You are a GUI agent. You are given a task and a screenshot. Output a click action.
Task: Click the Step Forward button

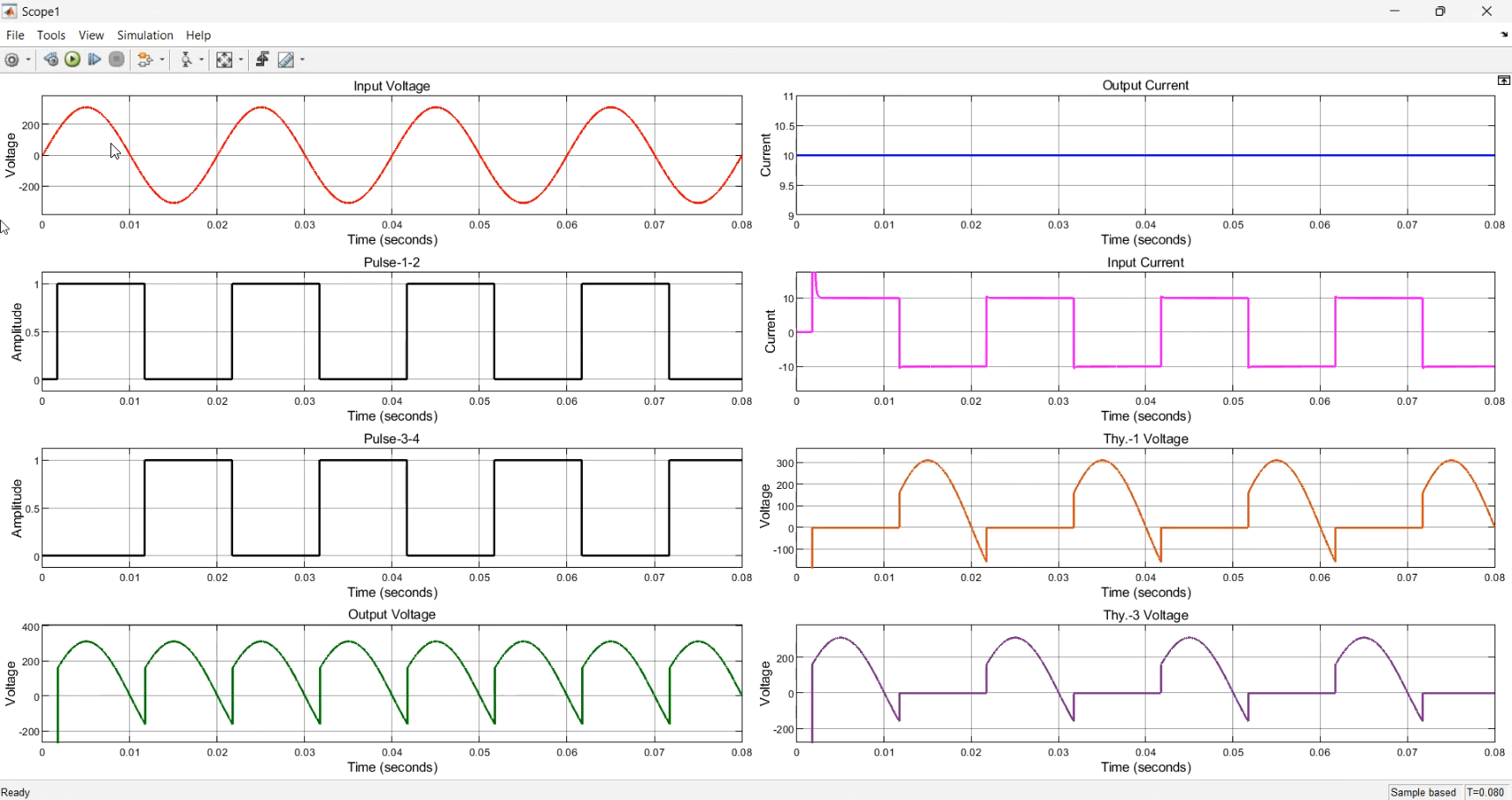pos(95,60)
